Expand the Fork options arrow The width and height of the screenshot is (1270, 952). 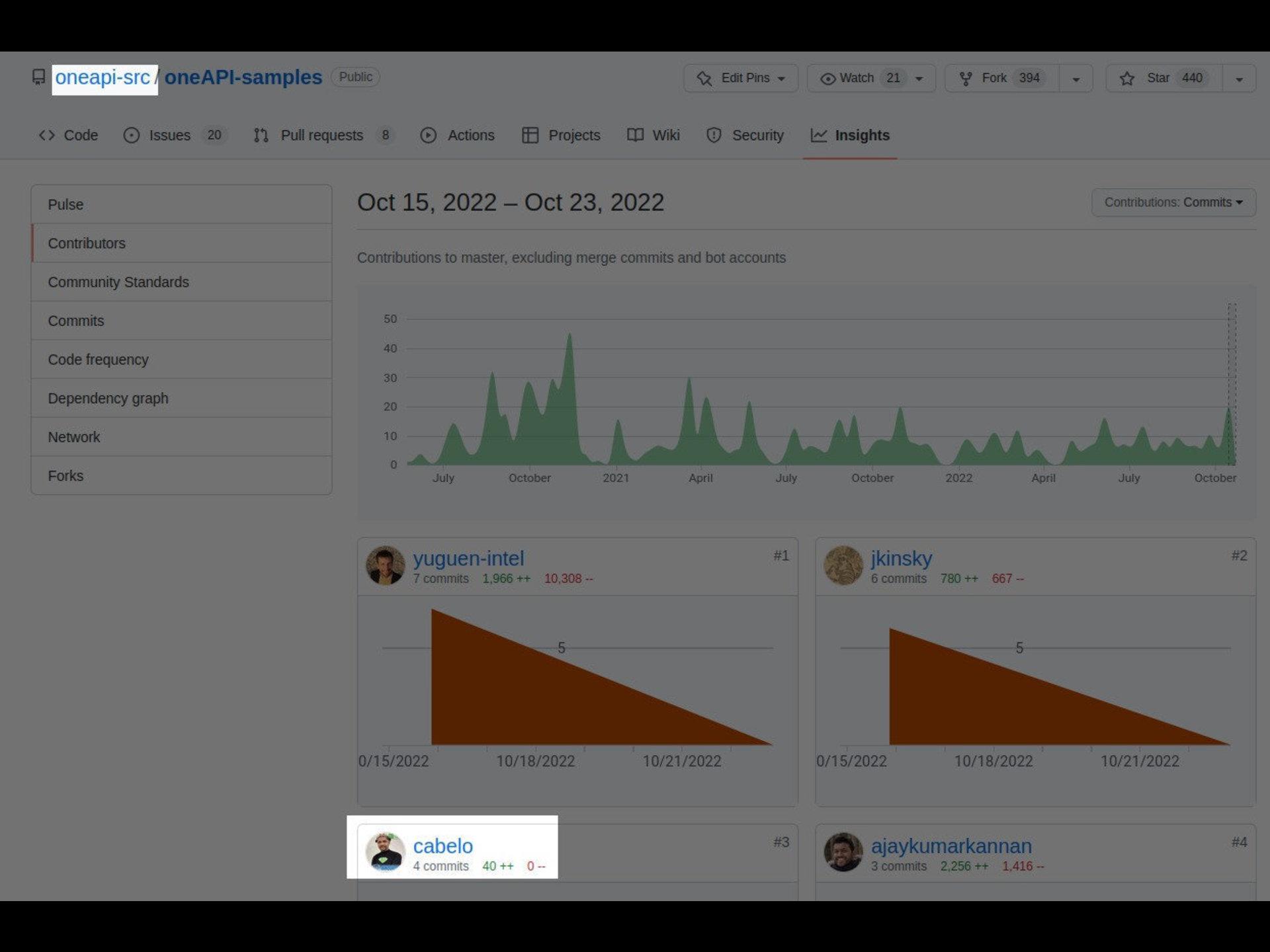[x=1076, y=79]
